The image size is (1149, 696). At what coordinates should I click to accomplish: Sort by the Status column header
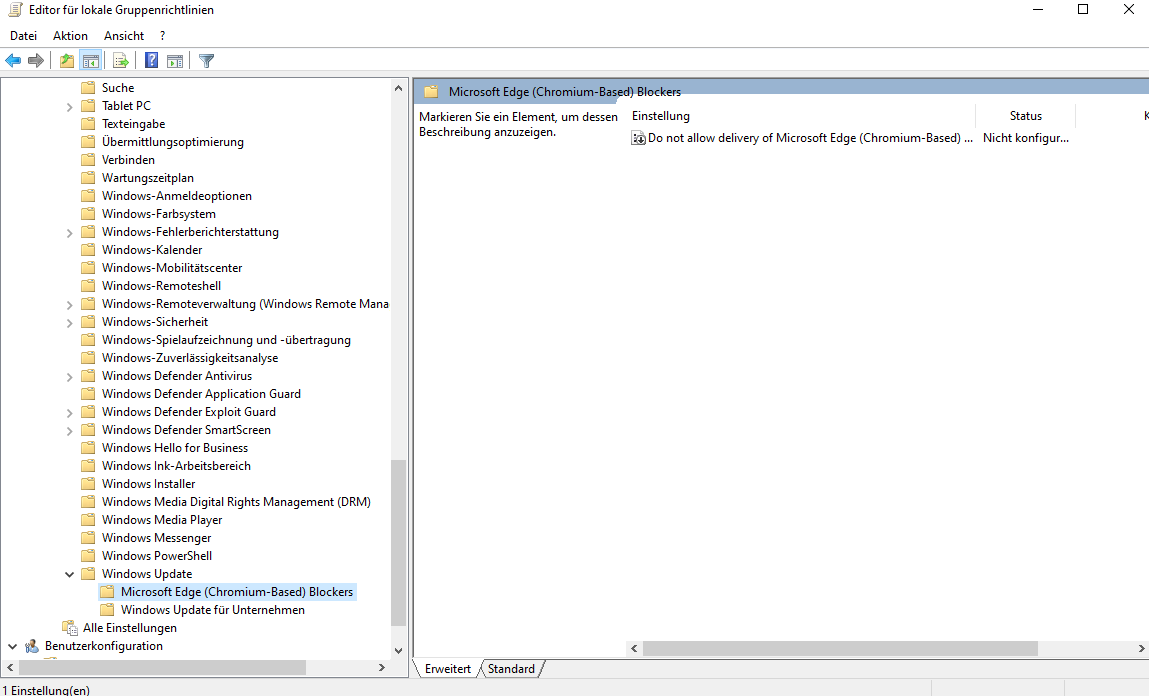[x=1025, y=116]
